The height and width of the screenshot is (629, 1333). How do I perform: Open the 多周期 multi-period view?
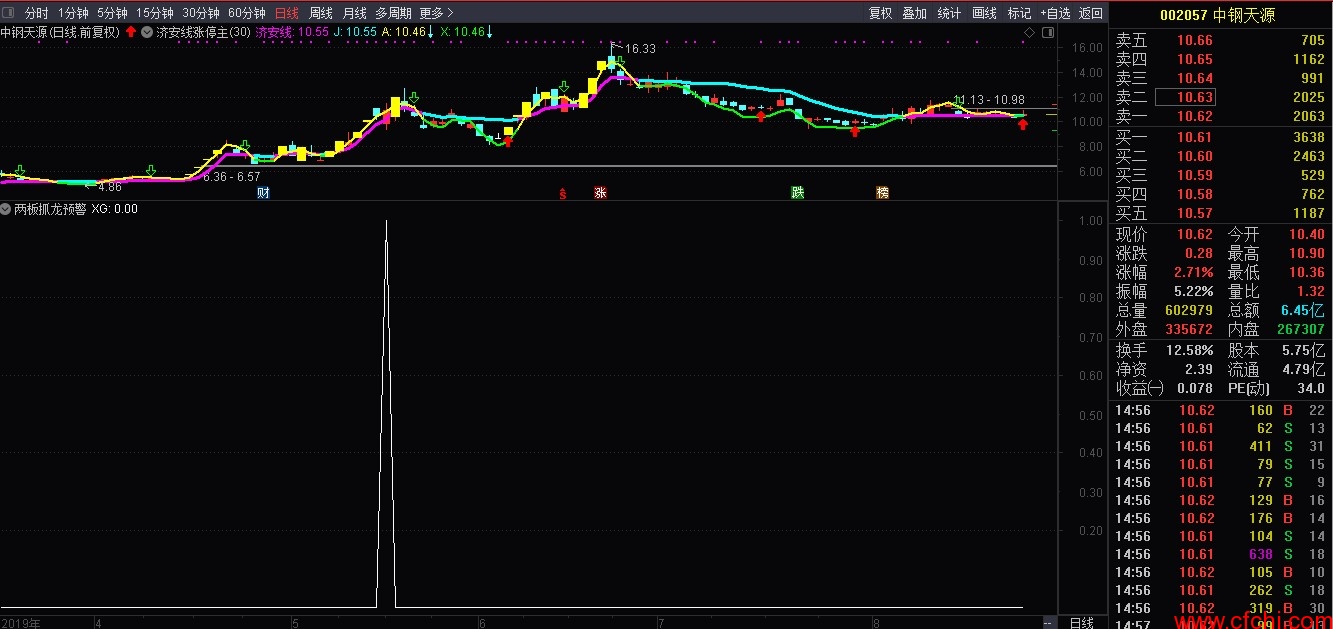(393, 13)
